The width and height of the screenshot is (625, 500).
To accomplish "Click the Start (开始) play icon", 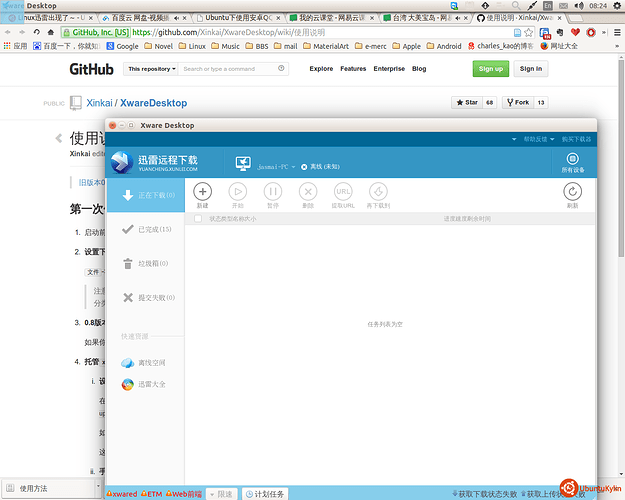I will coord(238,192).
